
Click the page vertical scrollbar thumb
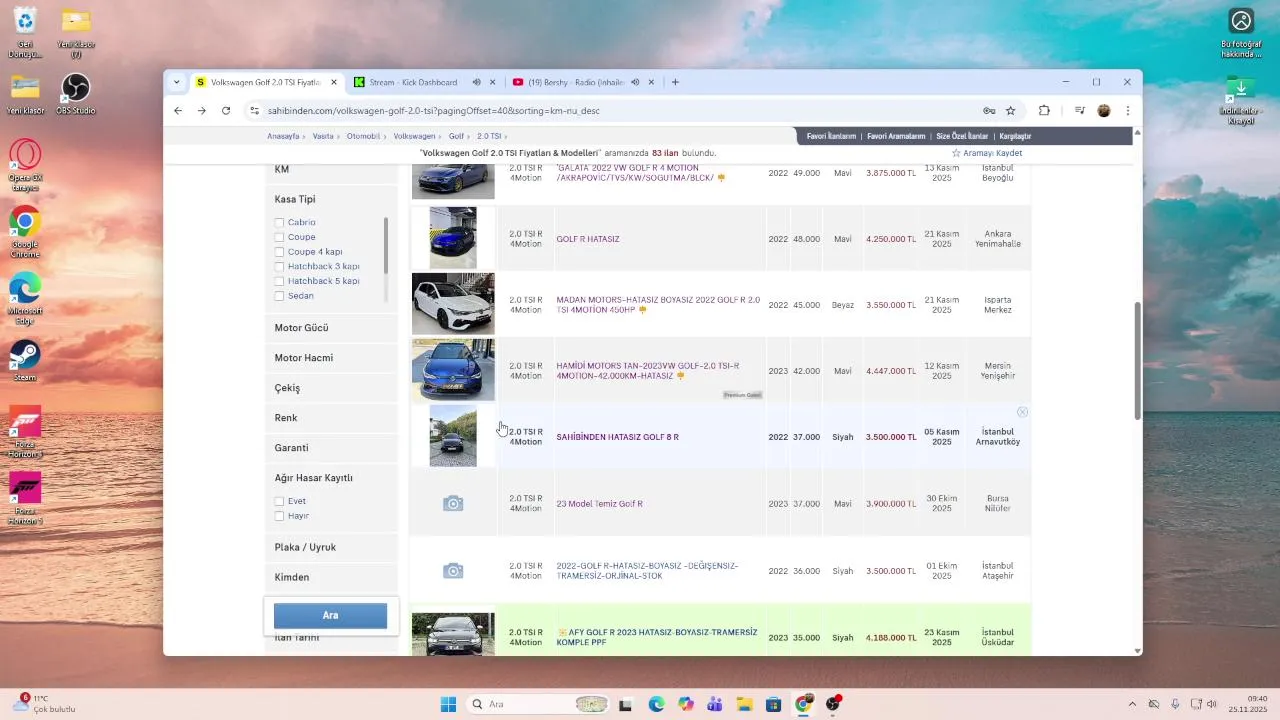1137,360
